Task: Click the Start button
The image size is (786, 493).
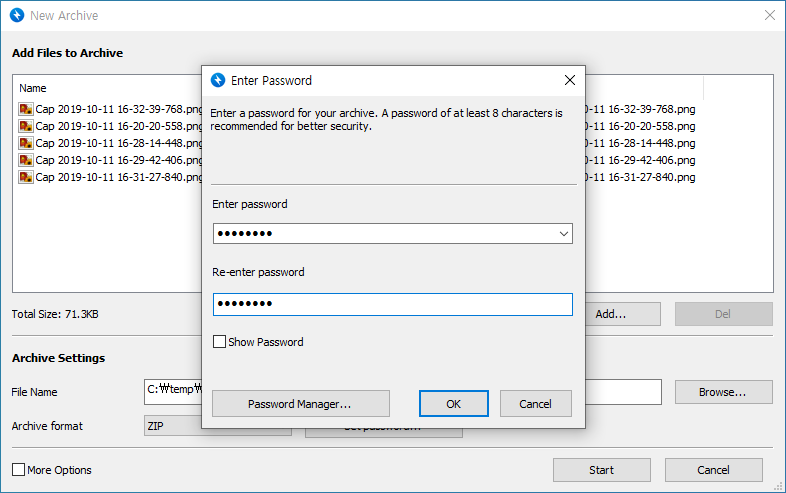Action: click(601, 470)
